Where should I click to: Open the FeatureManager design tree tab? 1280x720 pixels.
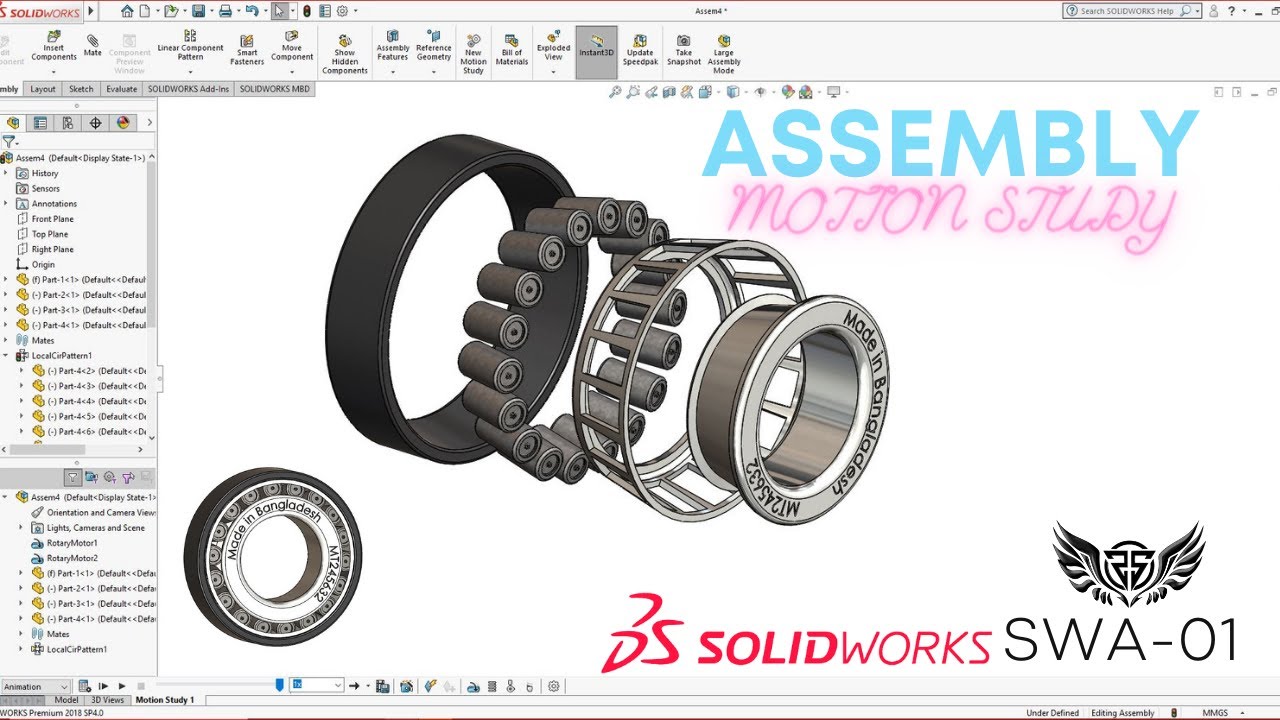[13, 123]
